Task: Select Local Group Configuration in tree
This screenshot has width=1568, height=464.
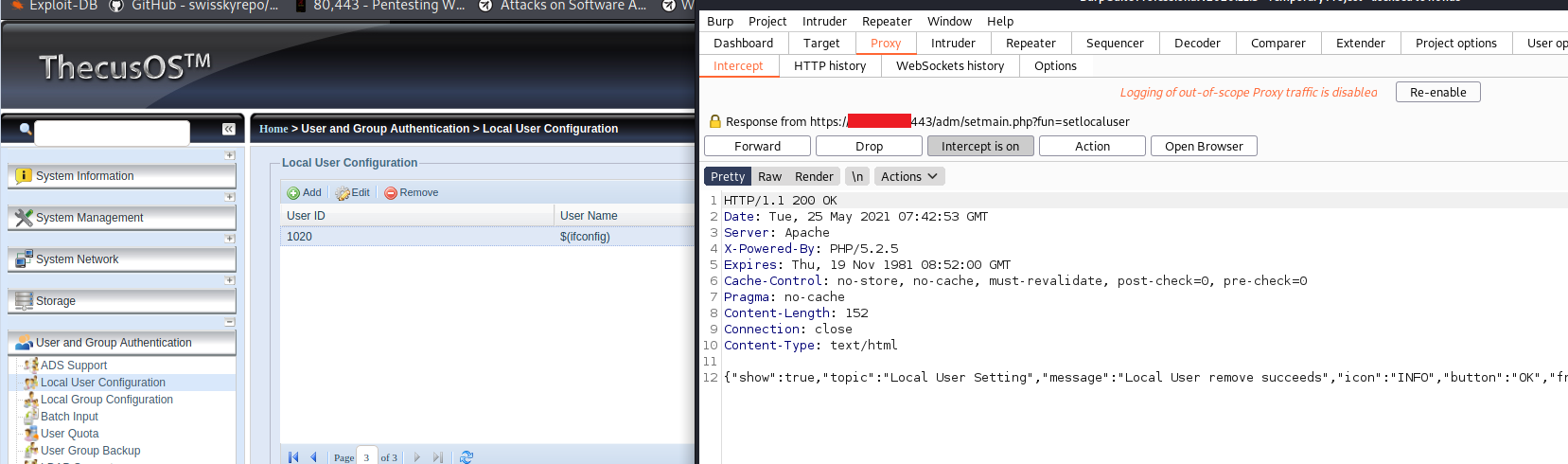Action: [106, 400]
